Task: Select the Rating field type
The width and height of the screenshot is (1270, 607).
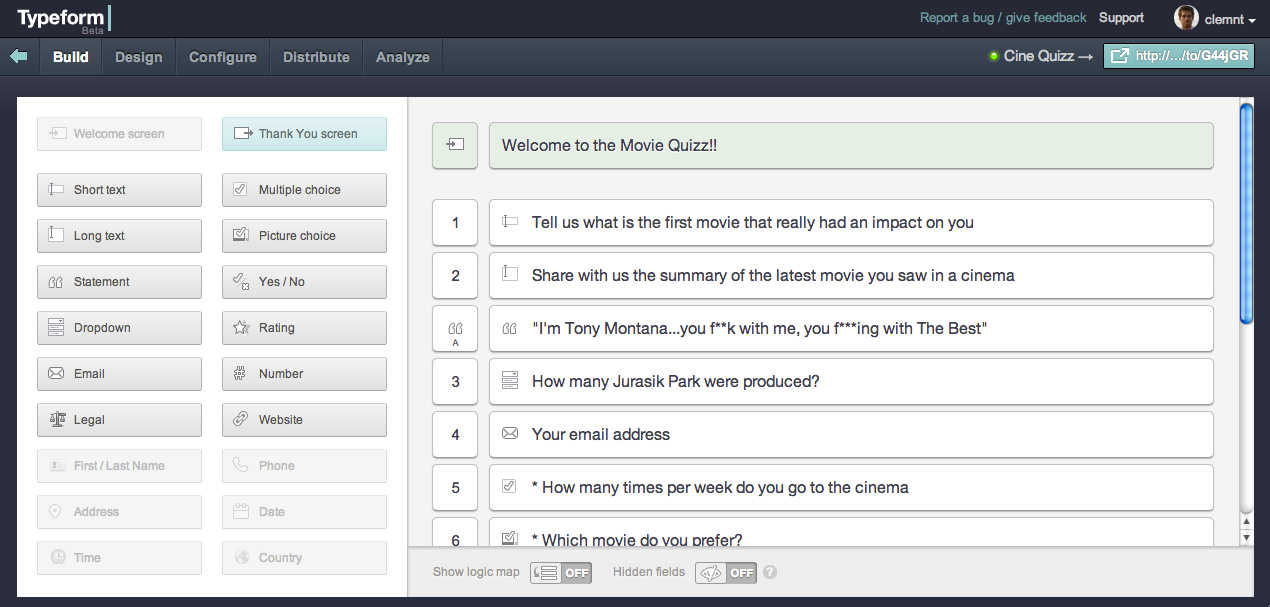Action: tap(304, 327)
